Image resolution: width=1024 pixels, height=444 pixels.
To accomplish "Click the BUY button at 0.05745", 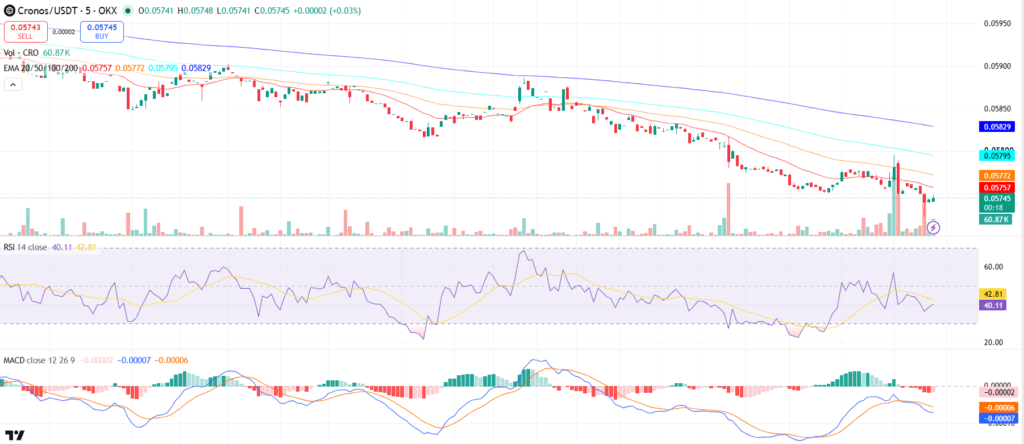I will click(102, 32).
